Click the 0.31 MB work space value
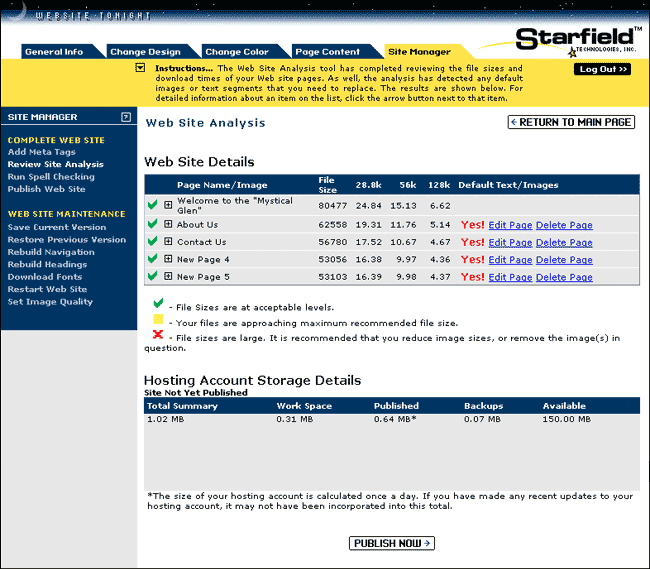This screenshot has width=650, height=569. [295, 419]
